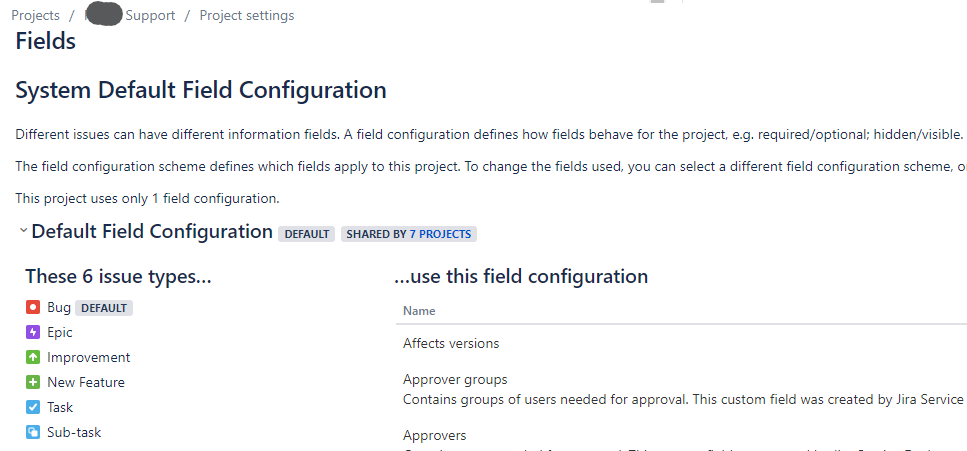Click the blue Task checkmark icon
Viewport: 967px width, 451px height.
point(33,407)
